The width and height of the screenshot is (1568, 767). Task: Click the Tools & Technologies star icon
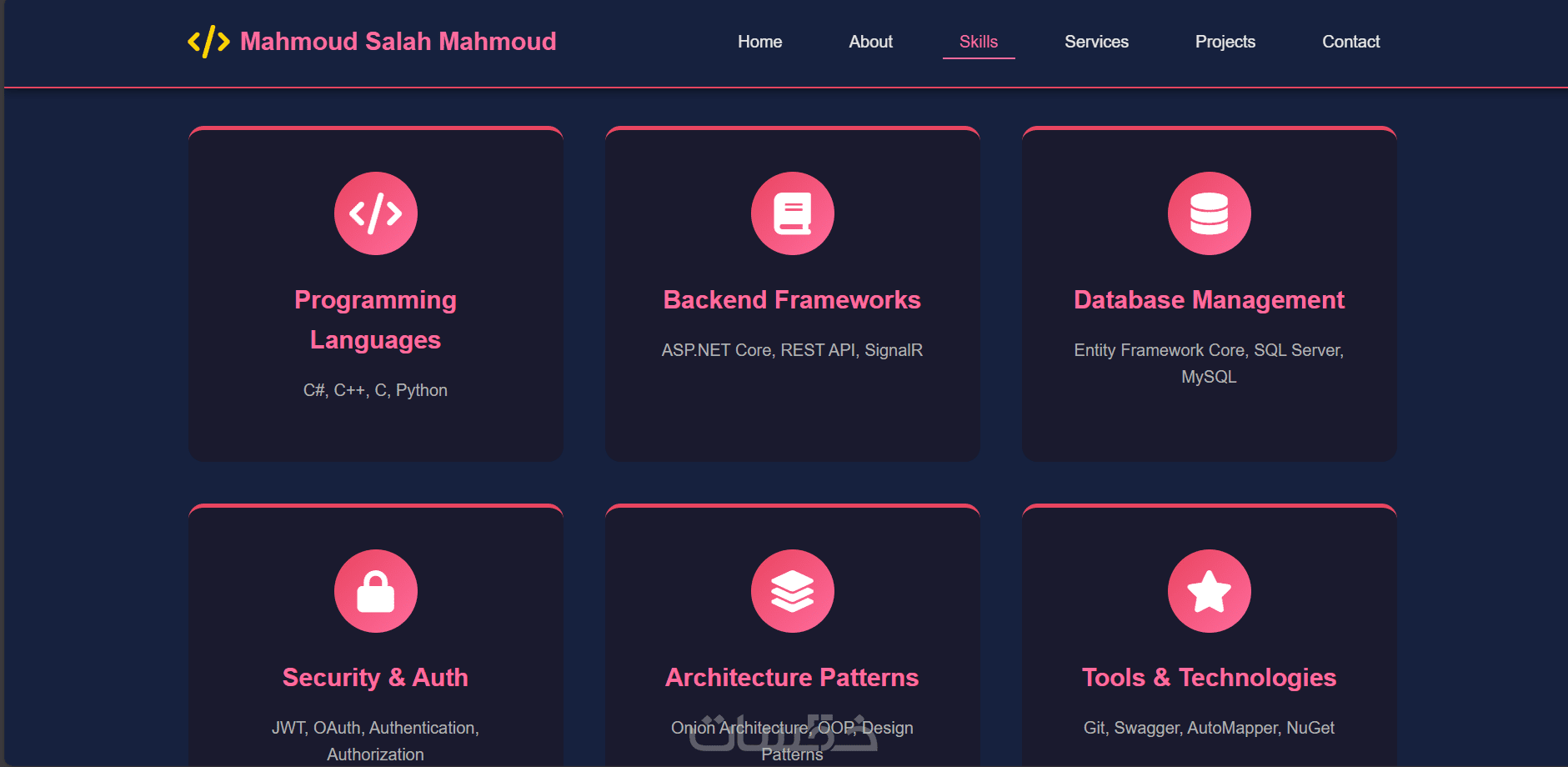1210,591
